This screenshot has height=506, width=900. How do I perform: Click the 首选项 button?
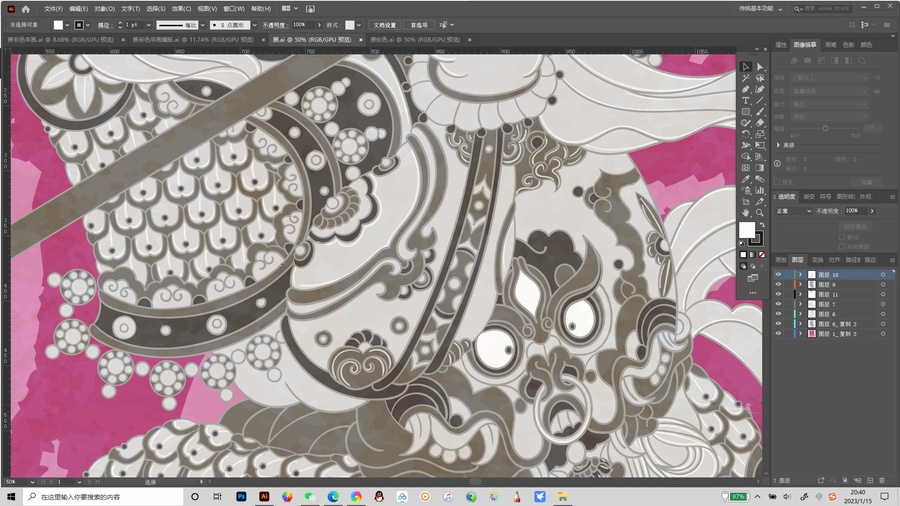pyautogui.click(x=419, y=25)
